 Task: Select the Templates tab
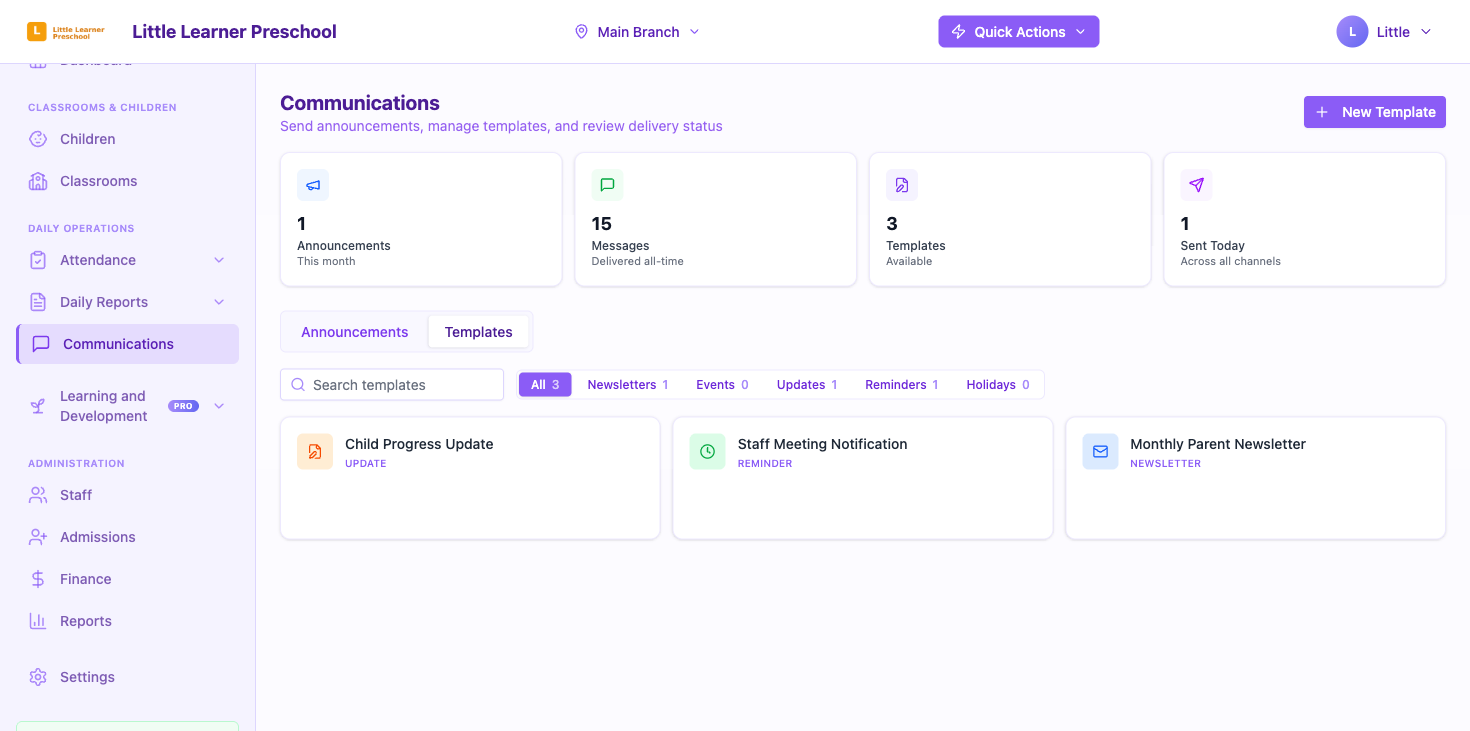point(479,332)
